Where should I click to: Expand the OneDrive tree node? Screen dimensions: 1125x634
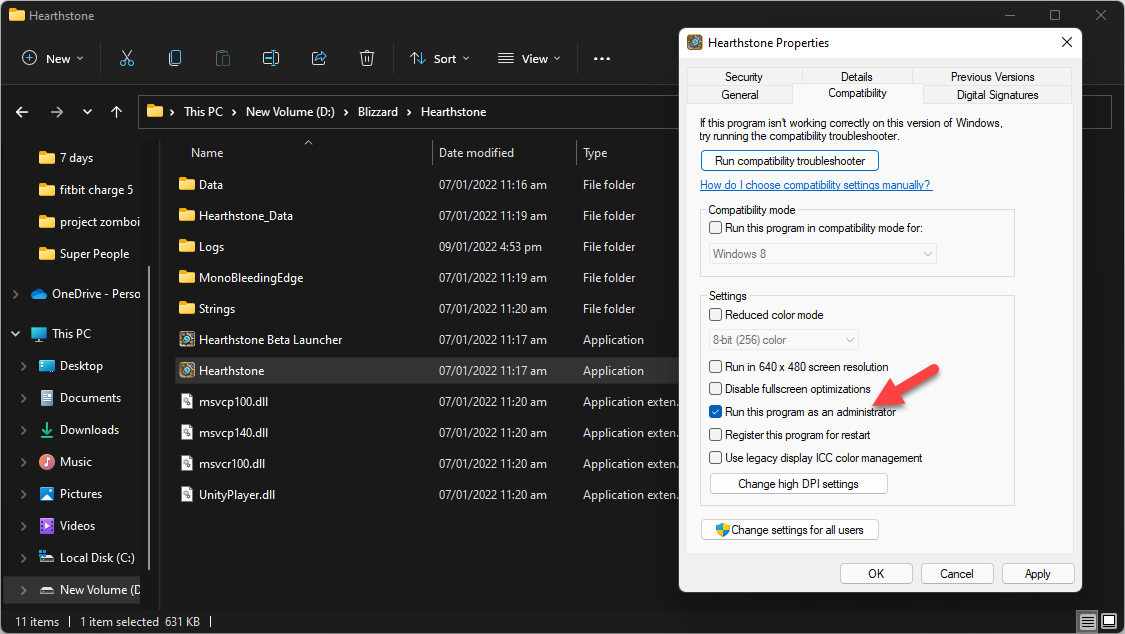point(16,294)
